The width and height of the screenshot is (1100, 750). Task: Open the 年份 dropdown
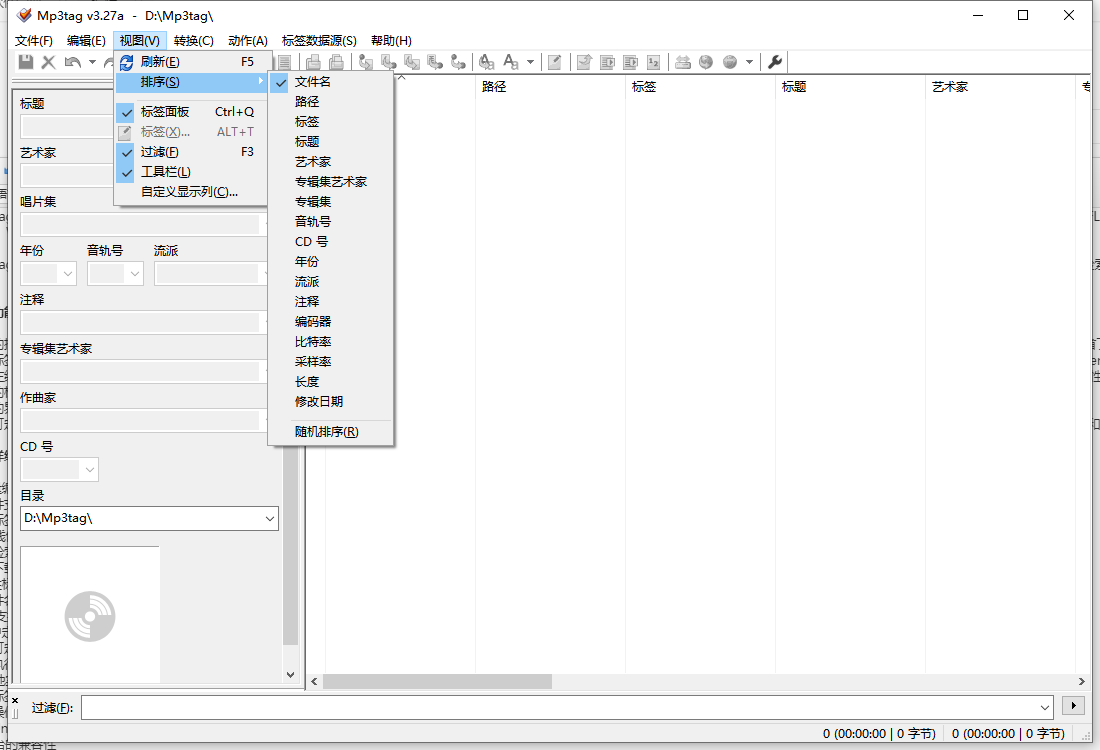(68, 274)
